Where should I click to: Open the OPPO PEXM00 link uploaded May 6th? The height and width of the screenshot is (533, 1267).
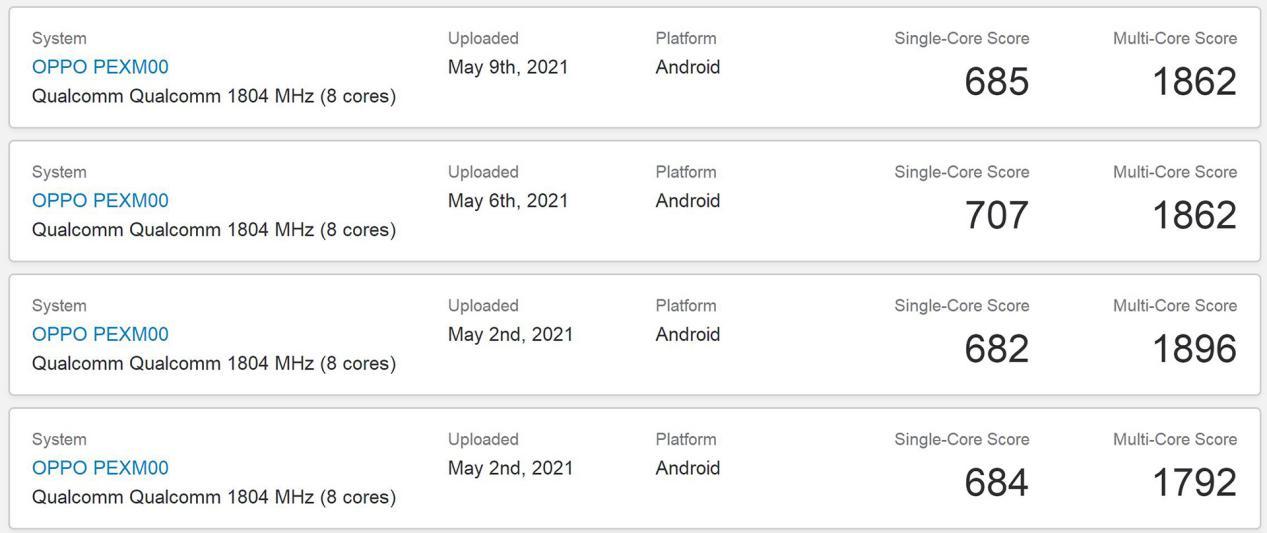[100, 201]
